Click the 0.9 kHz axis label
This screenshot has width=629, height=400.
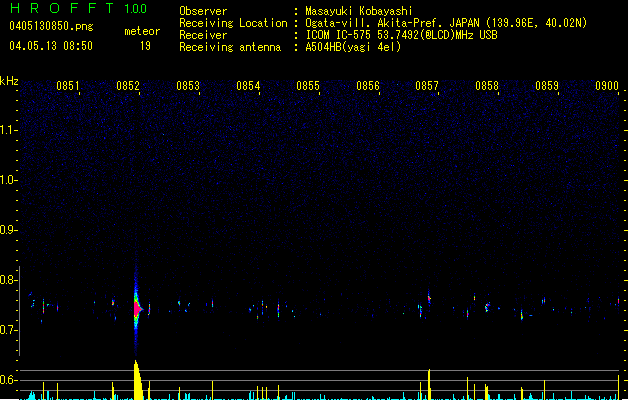(x=8, y=230)
